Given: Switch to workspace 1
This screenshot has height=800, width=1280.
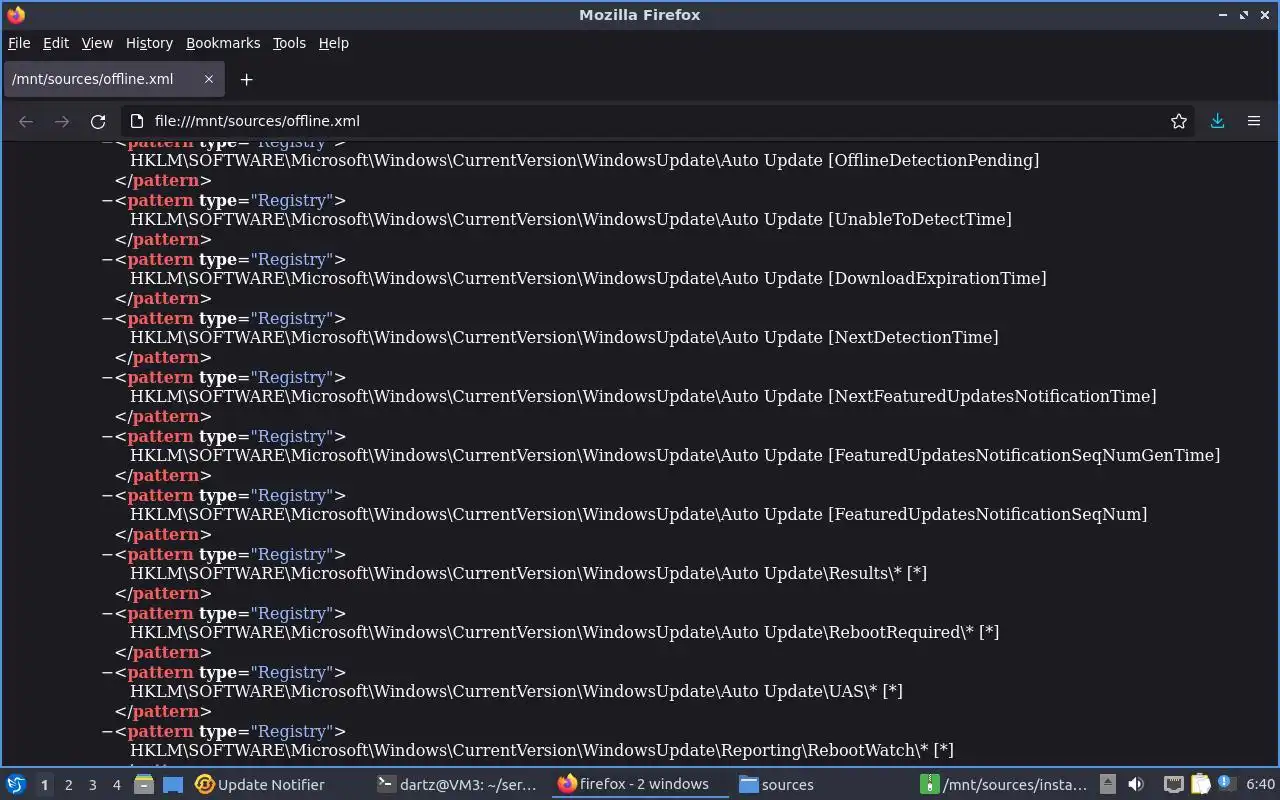Looking at the screenshot, I should 44,784.
